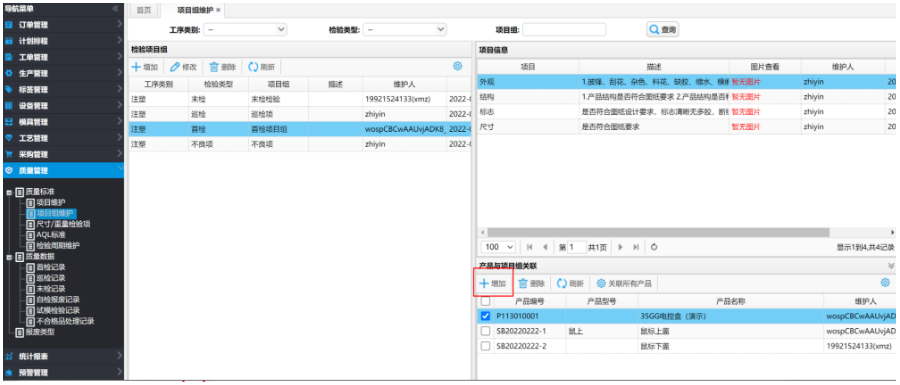Image resolution: width=900 pixels, height=385 pixels.
Task: Collapse the 产品与项目组关联 panel with double chevron
Action: (x=891, y=266)
